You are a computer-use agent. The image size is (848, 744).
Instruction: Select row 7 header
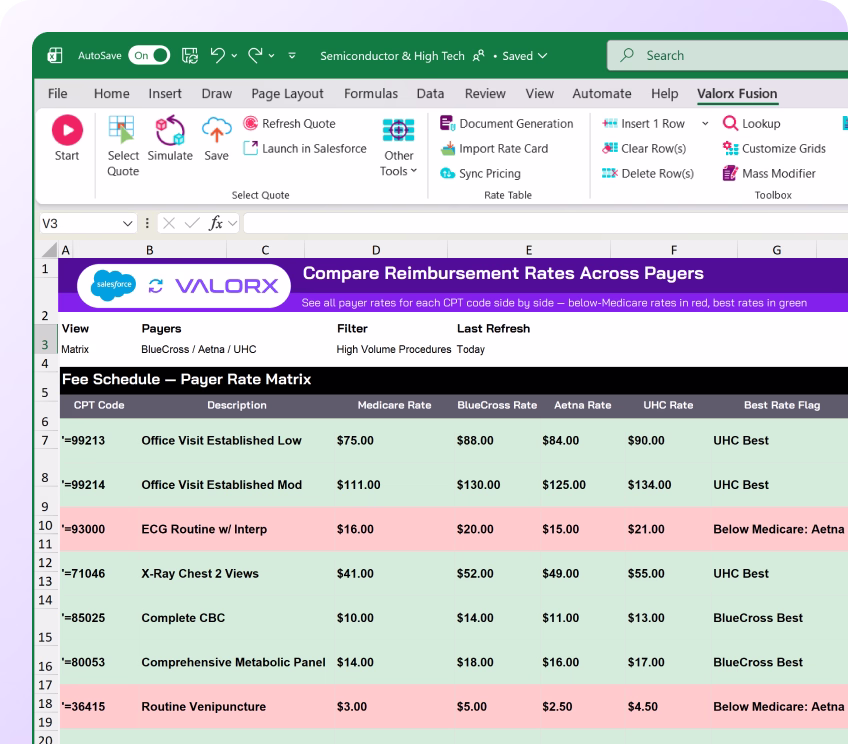coord(45,440)
